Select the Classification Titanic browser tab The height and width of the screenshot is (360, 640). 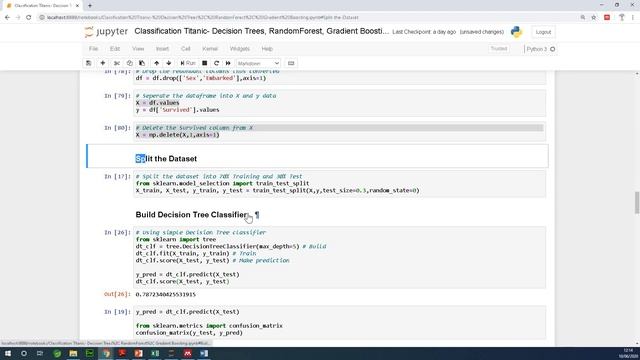(x=42, y=6)
